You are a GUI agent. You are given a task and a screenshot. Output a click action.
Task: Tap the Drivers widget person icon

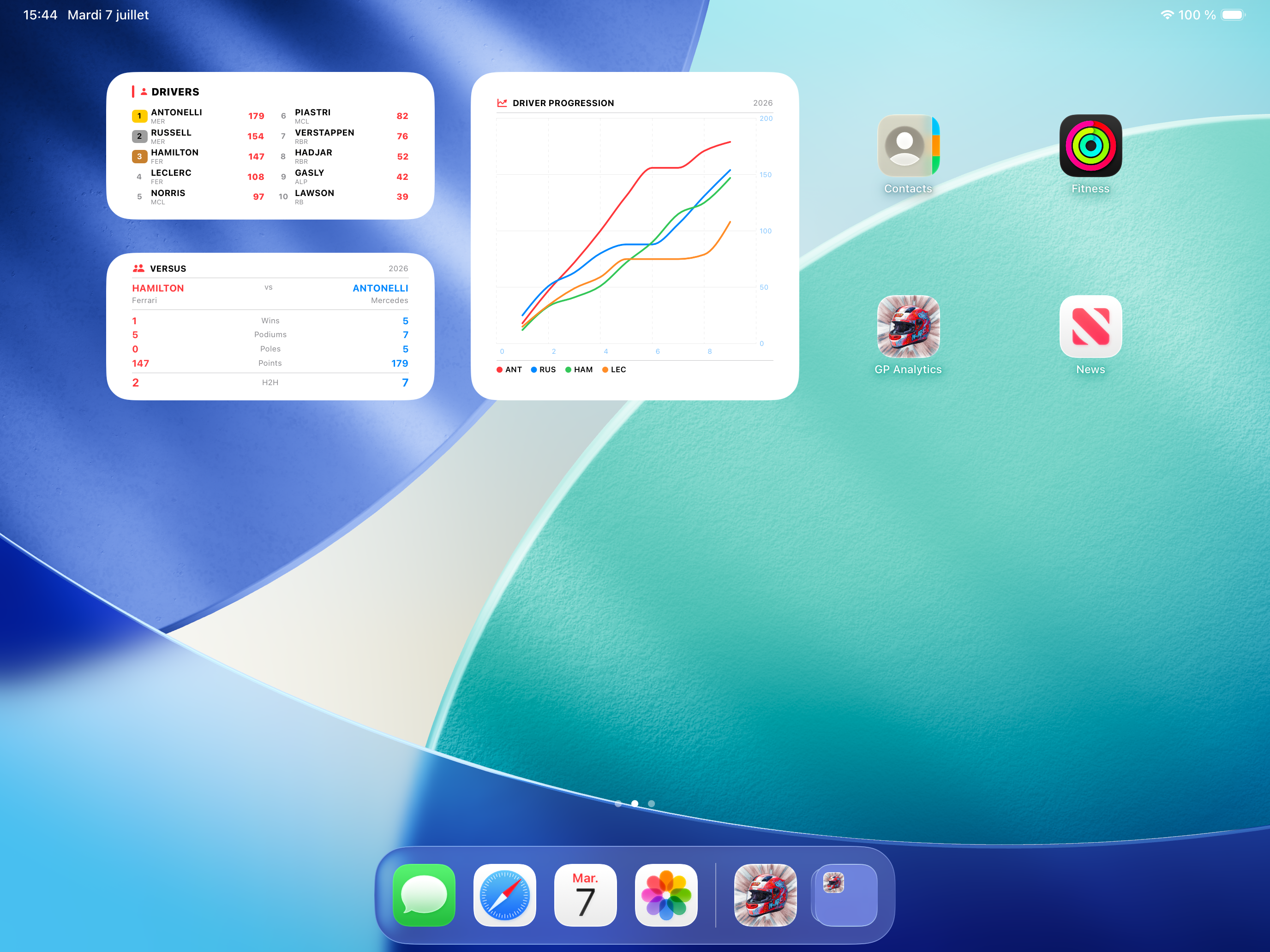(144, 92)
